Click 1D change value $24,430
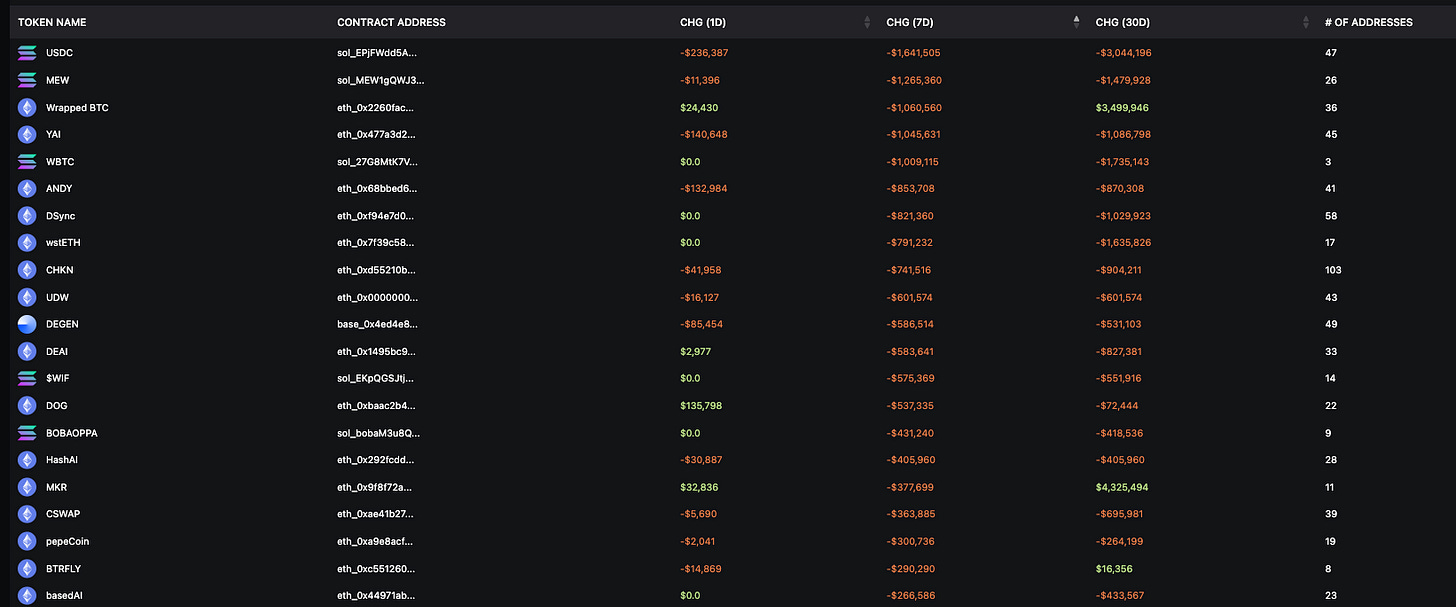The image size is (1456, 607). pyautogui.click(x=699, y=107)
